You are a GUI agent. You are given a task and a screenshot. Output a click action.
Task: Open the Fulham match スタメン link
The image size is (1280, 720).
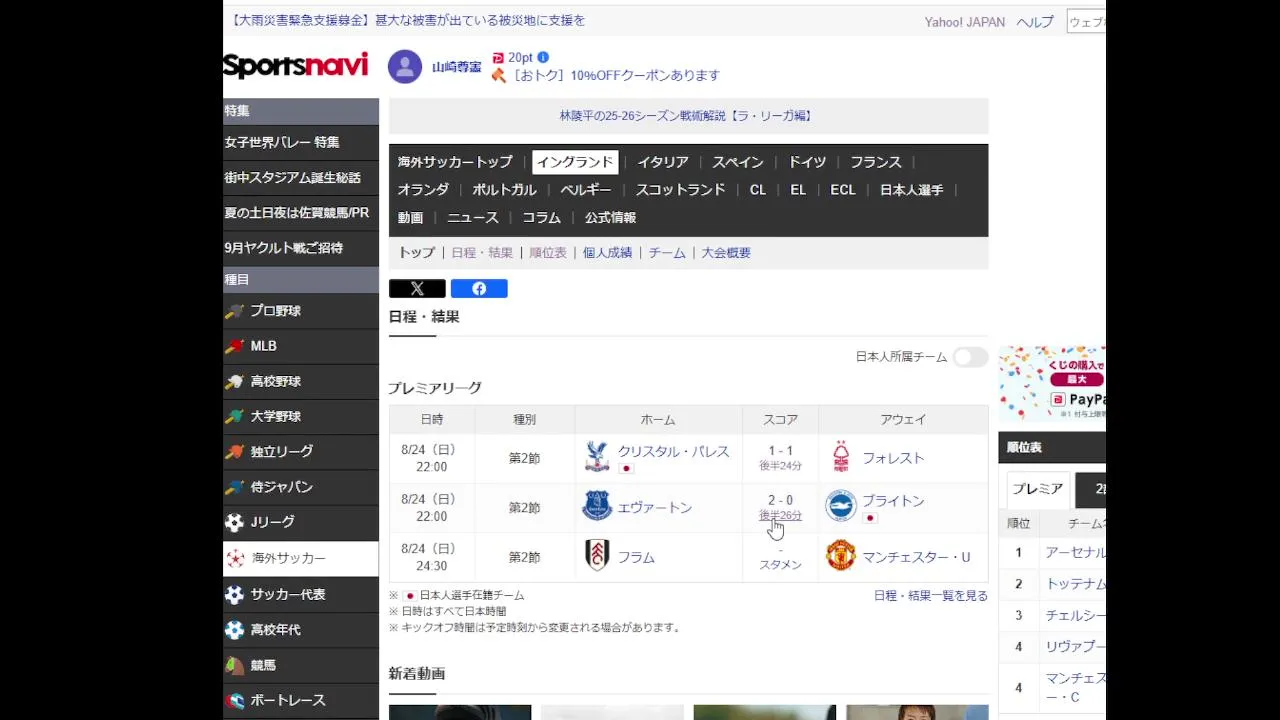click(780, 565)
